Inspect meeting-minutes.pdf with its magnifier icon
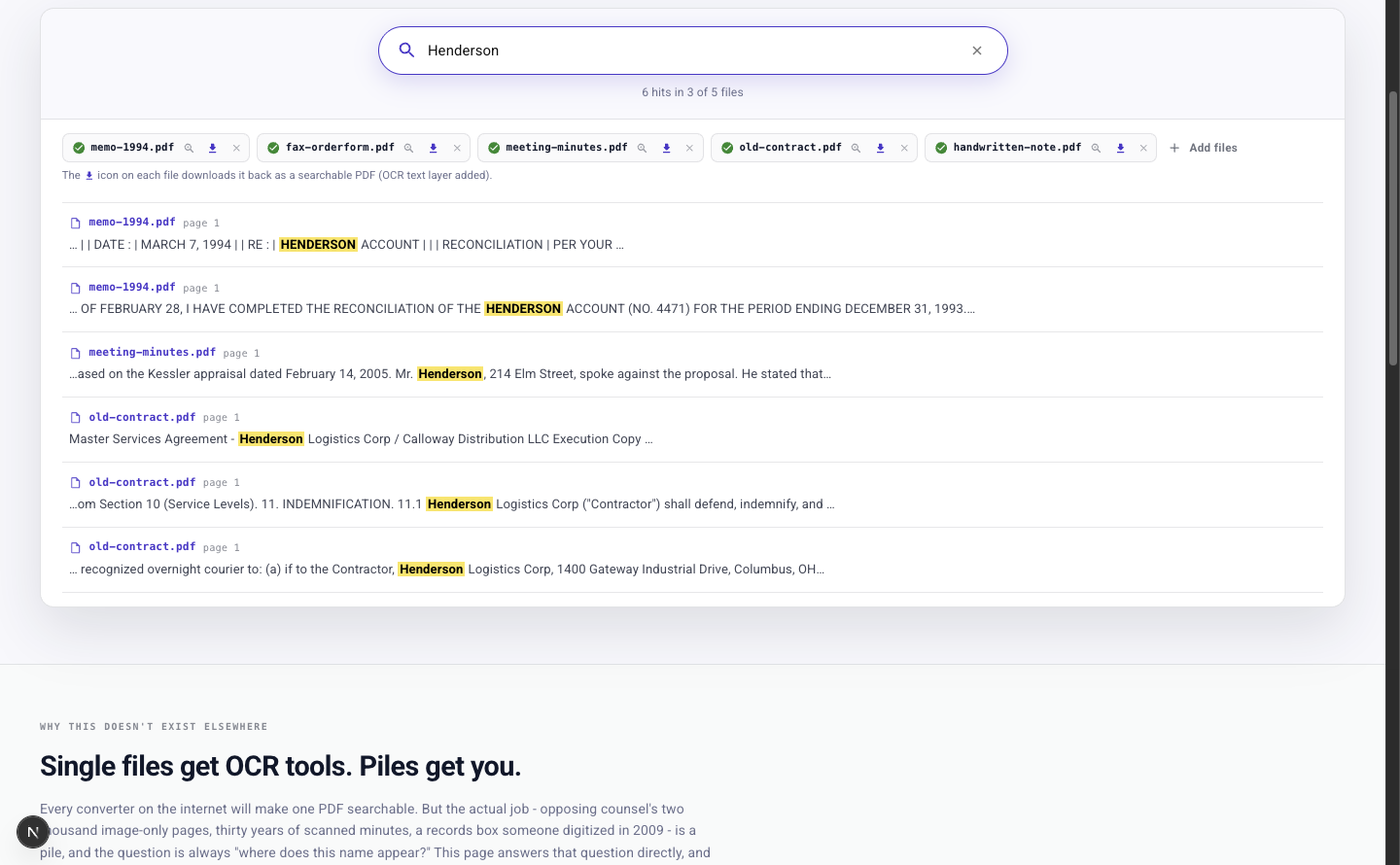Image resolution: width=1400 pixels, height=865 pixels. pos(643,148)
